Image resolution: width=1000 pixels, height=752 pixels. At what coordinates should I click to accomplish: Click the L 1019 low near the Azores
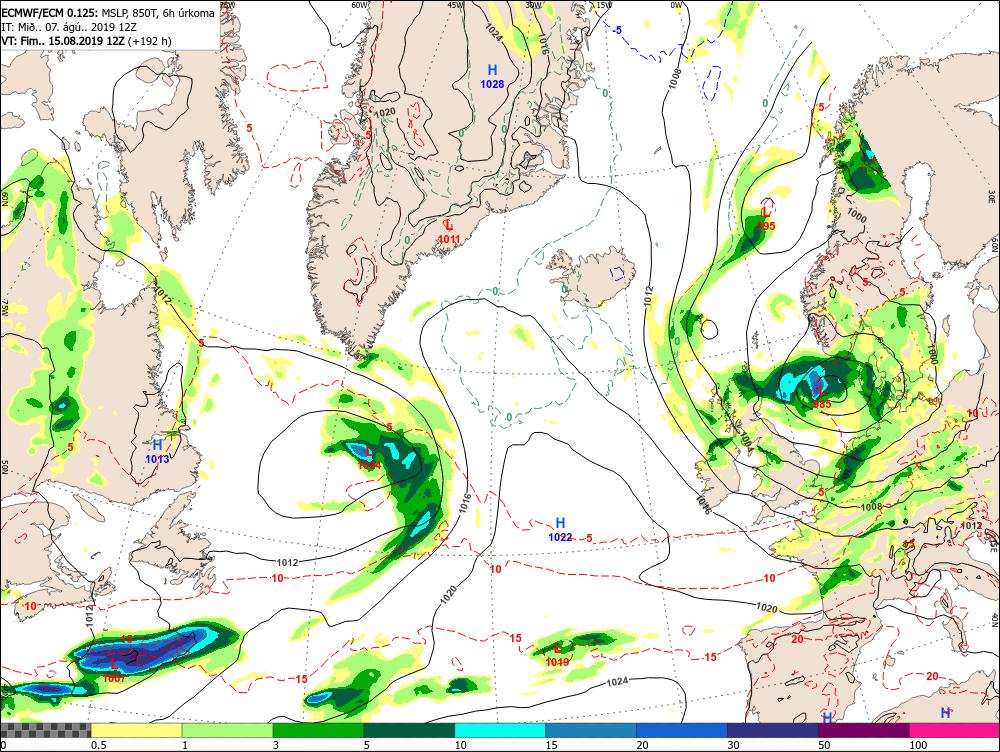[x=557, y=655]
